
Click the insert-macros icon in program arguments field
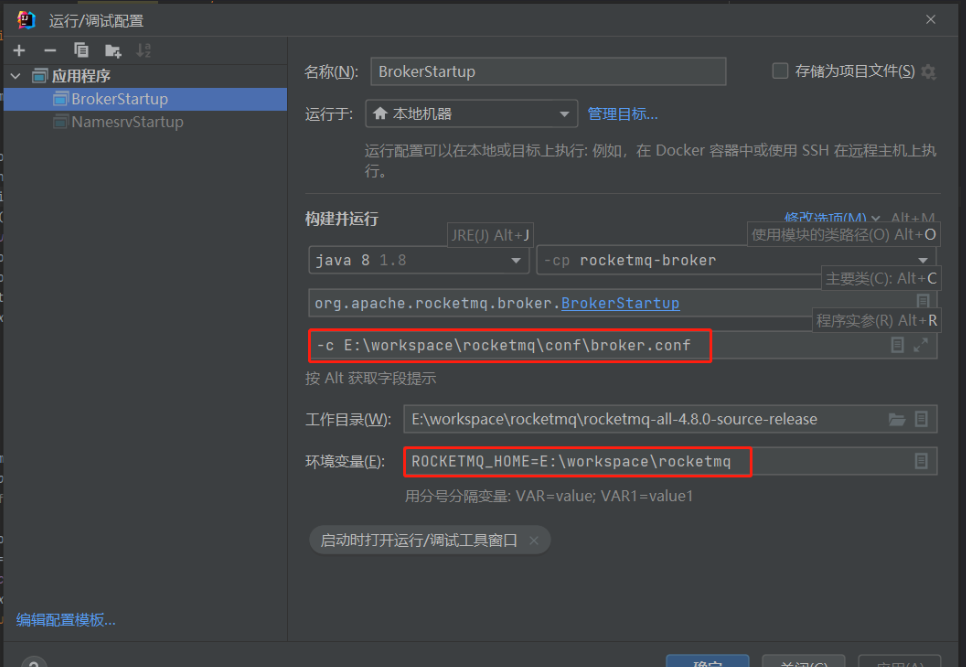(x=897, y=346)
